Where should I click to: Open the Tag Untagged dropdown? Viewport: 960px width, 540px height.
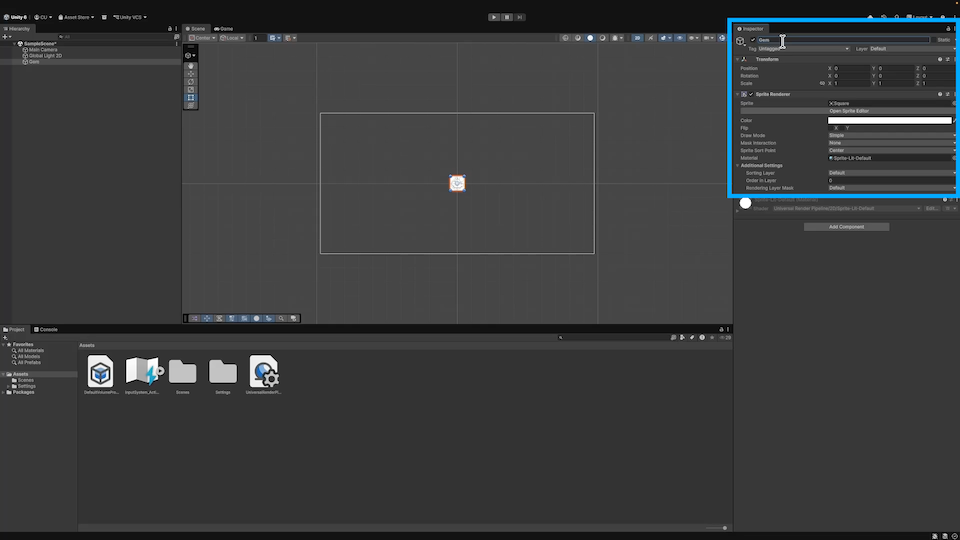[x=804, y=49]
